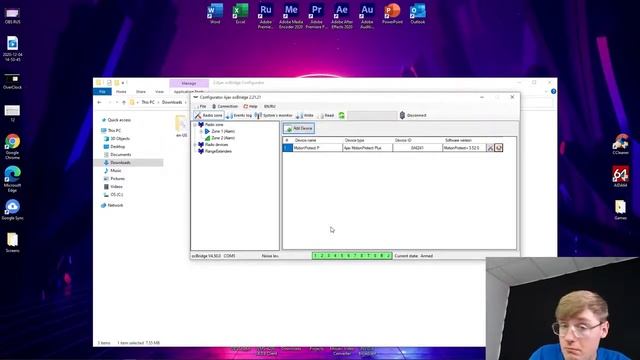Image resolution: width=640 pixels, height=360 pixels.
Task: Click the Add Device button
Action: tap(299, 129)
